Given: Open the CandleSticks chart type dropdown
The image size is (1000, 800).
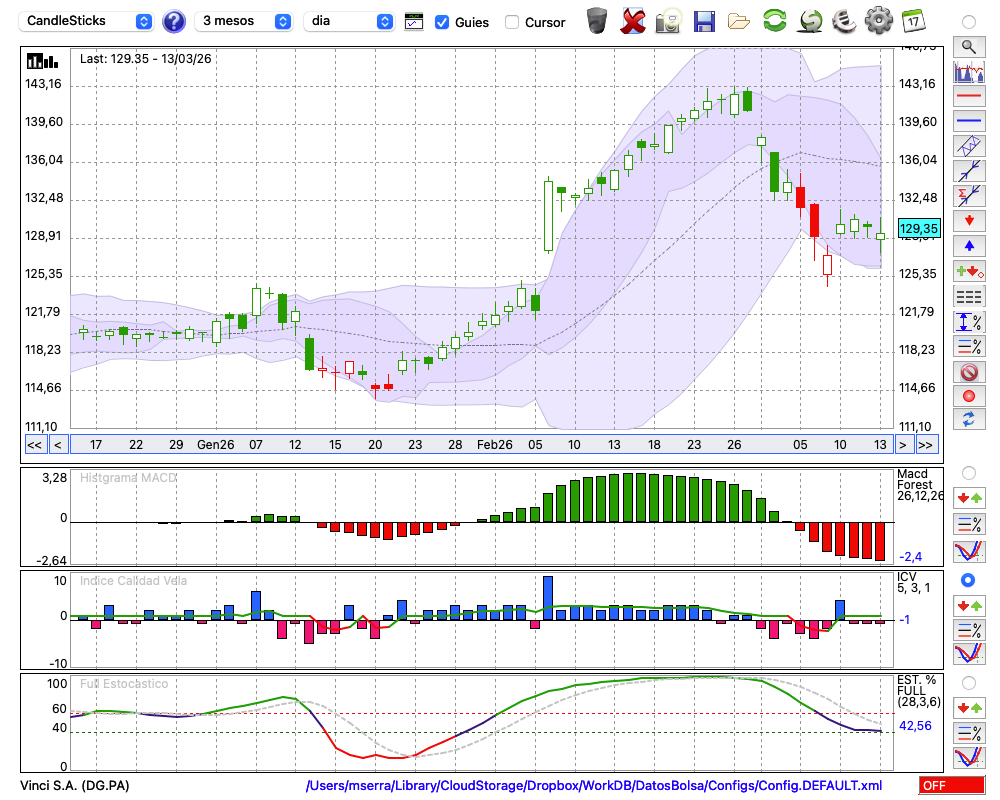Looking at the screenshot, I should (88, 21).
